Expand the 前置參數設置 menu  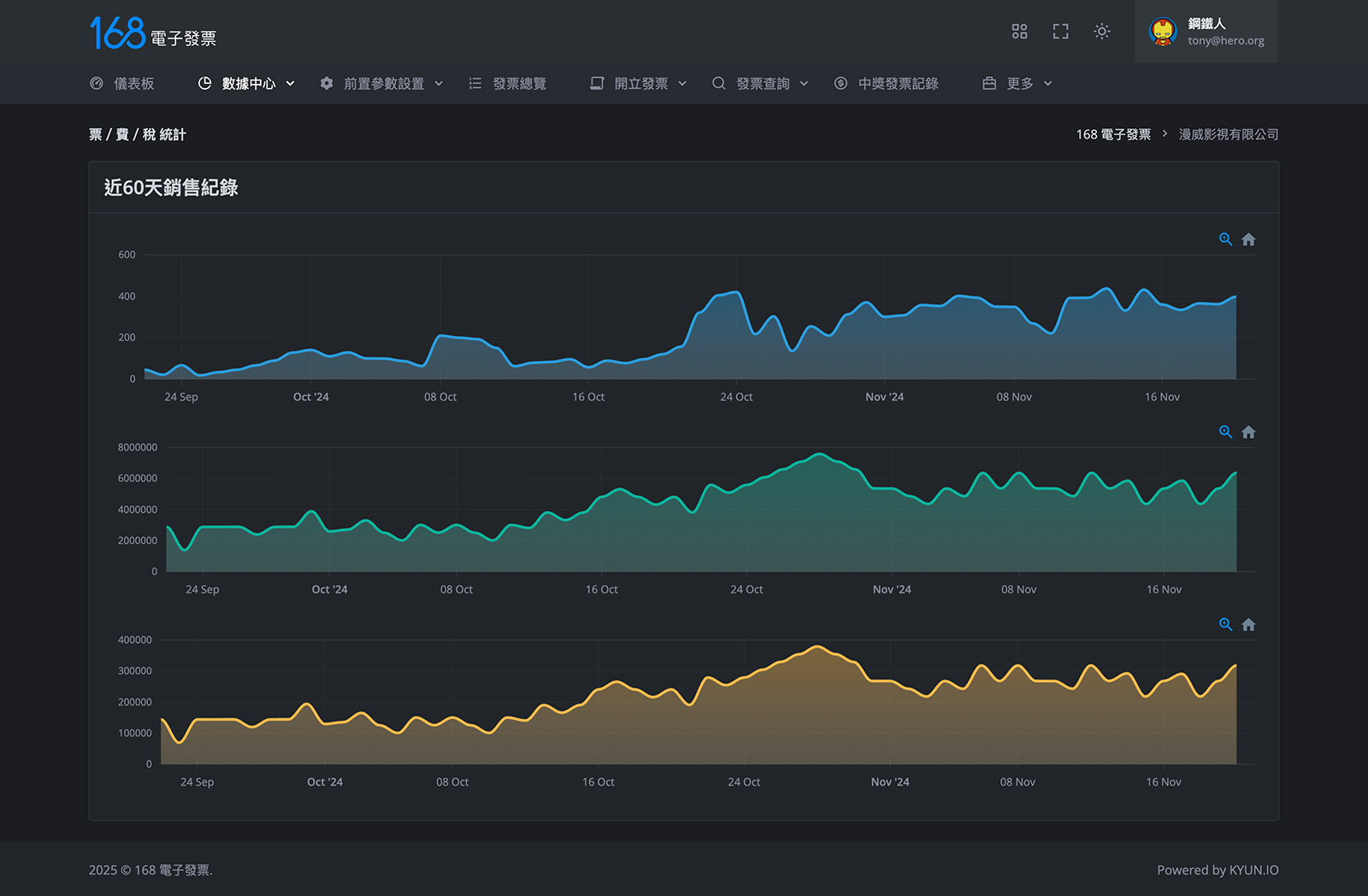tap(381, 84)
